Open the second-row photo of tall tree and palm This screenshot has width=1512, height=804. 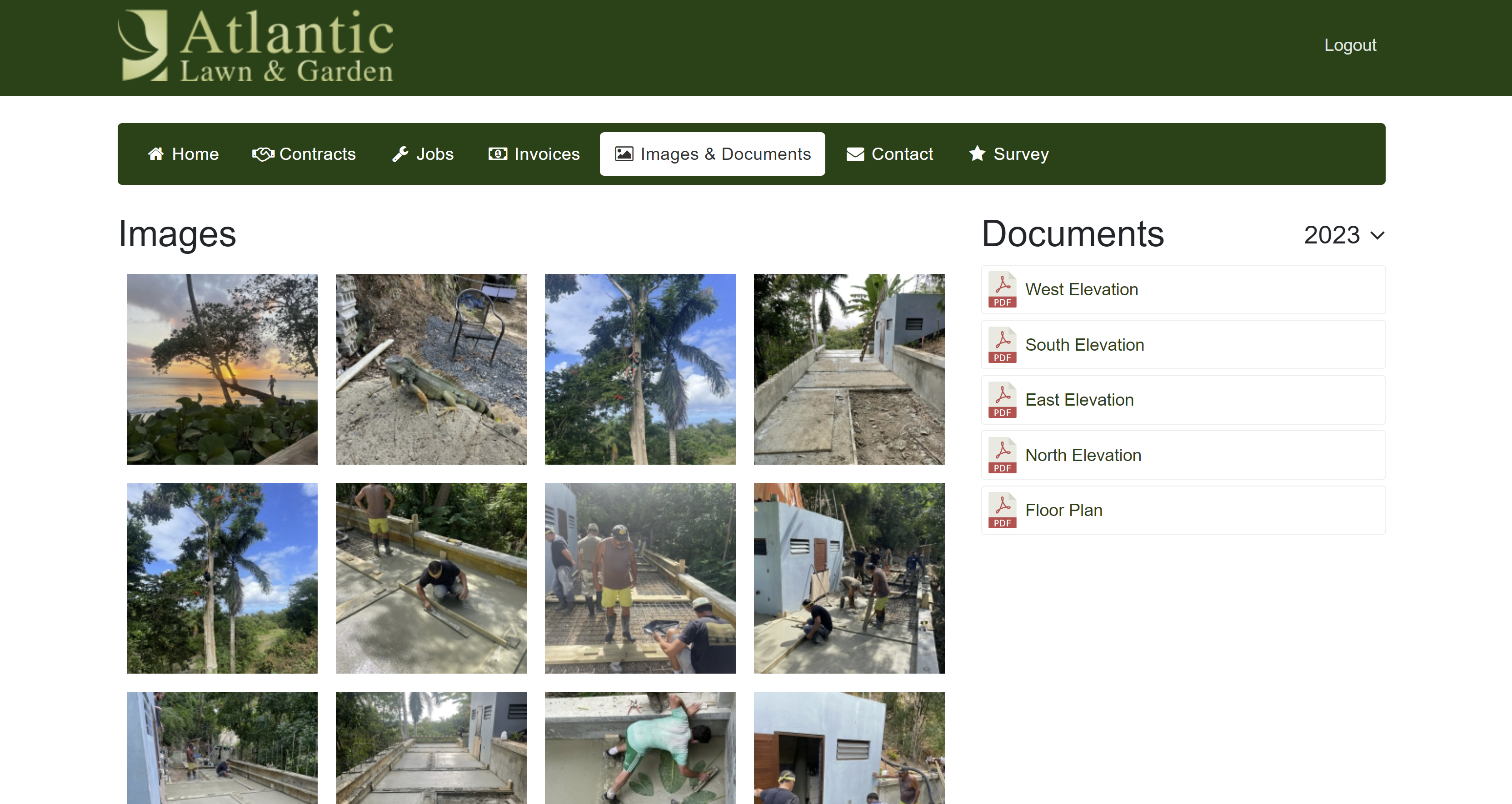222,578
